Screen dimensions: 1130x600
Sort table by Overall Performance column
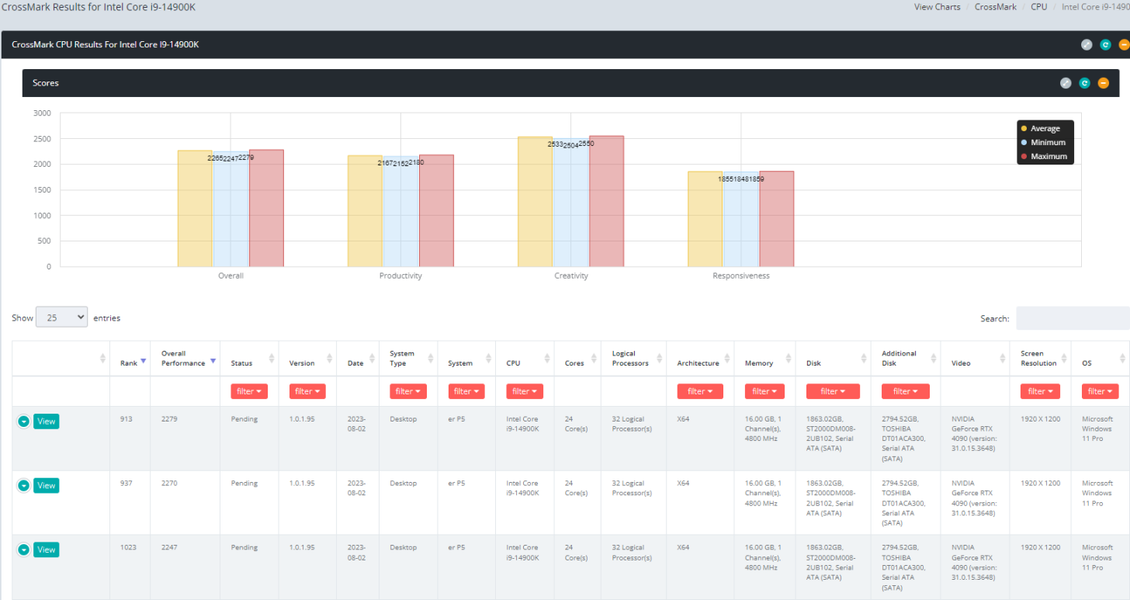(x=185, y=359)
